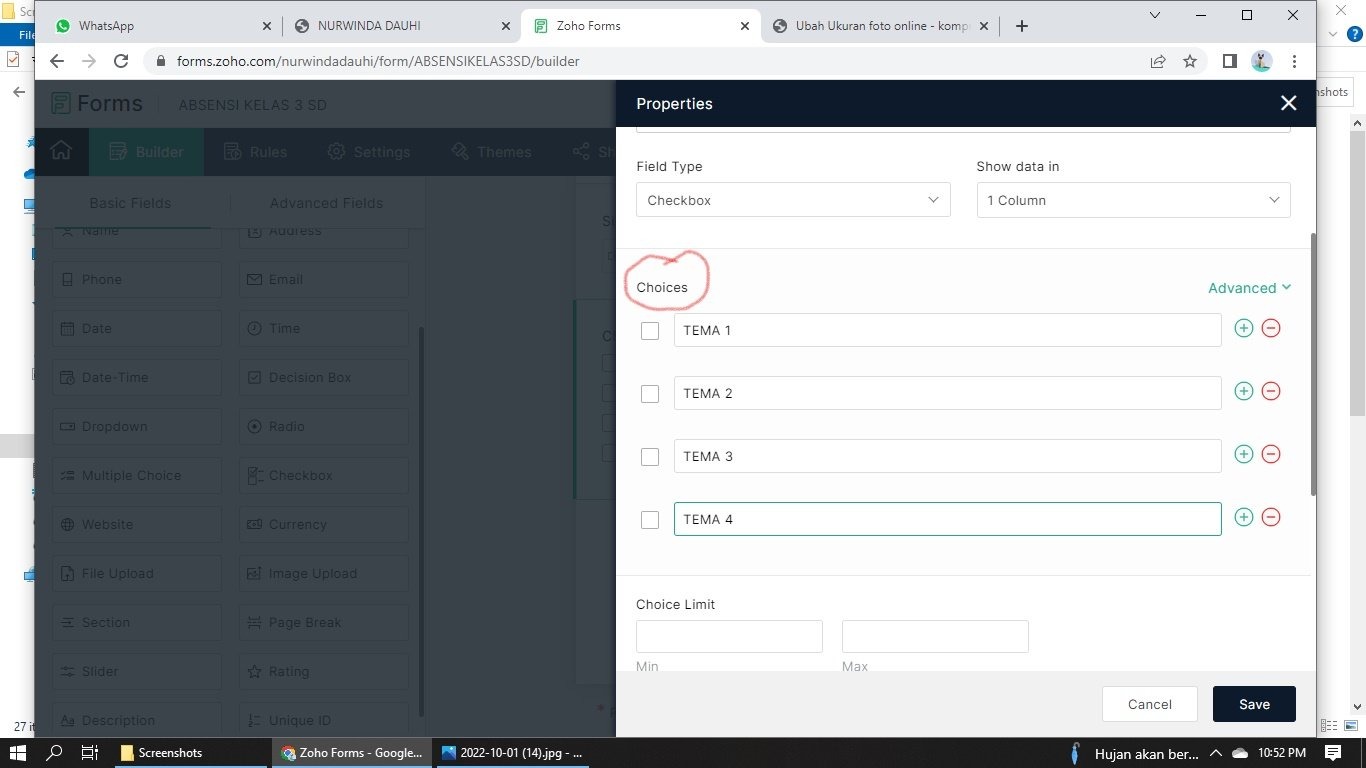
Task: Focus the Choice Limit Max box
Action: point(935,636)
